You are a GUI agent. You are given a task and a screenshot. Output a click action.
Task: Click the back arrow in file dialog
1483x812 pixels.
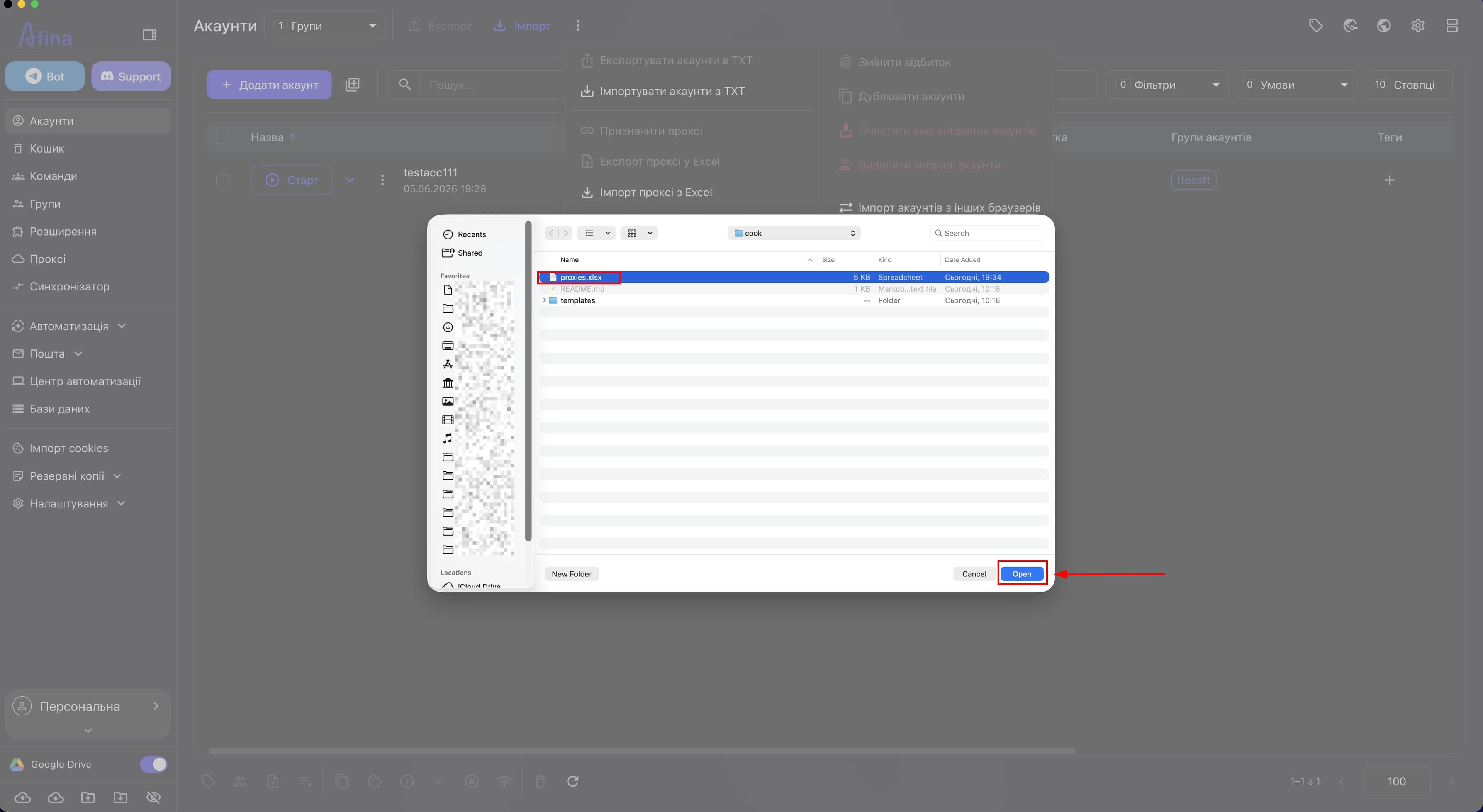[x=551, y=233]
